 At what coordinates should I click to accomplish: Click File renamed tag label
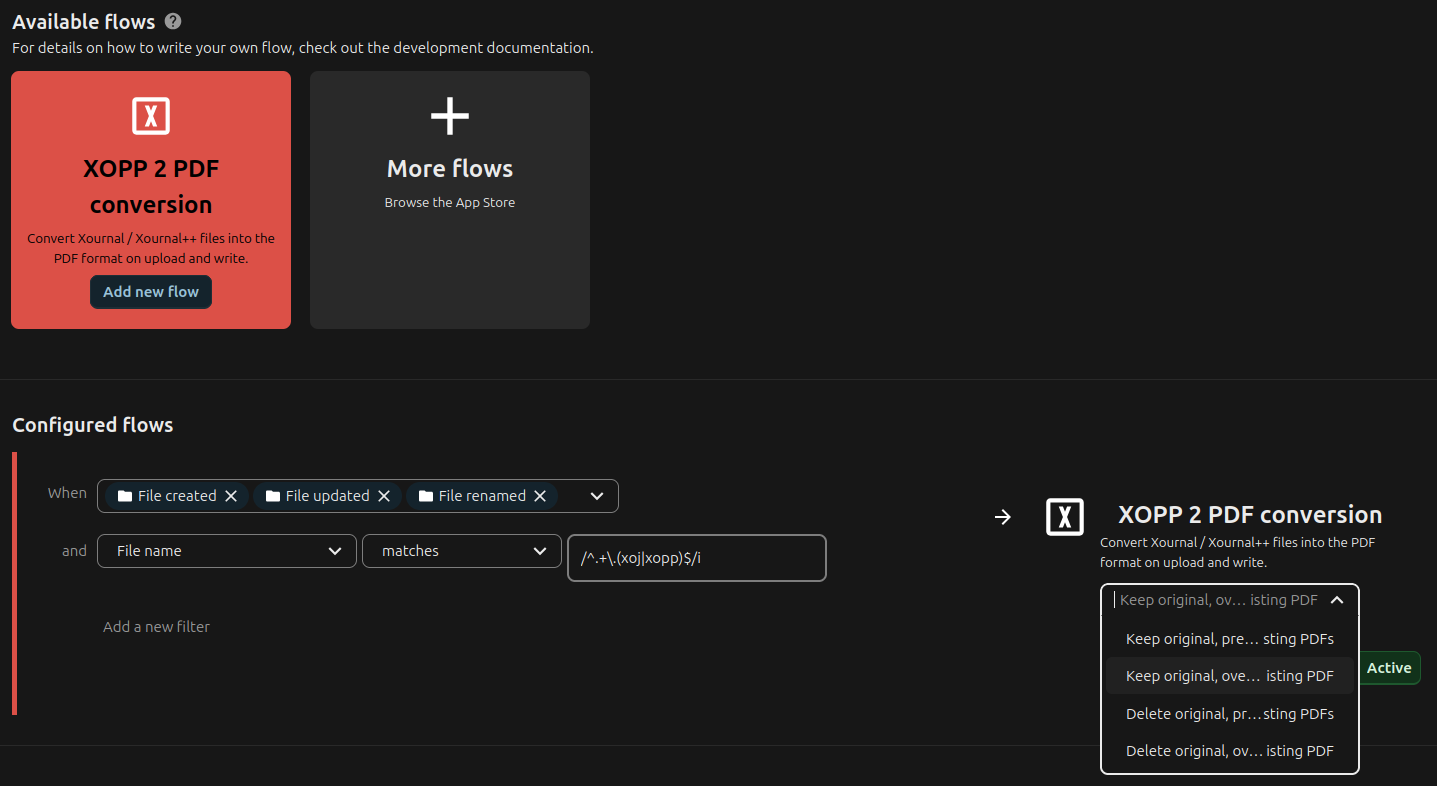tap(482, 496)
